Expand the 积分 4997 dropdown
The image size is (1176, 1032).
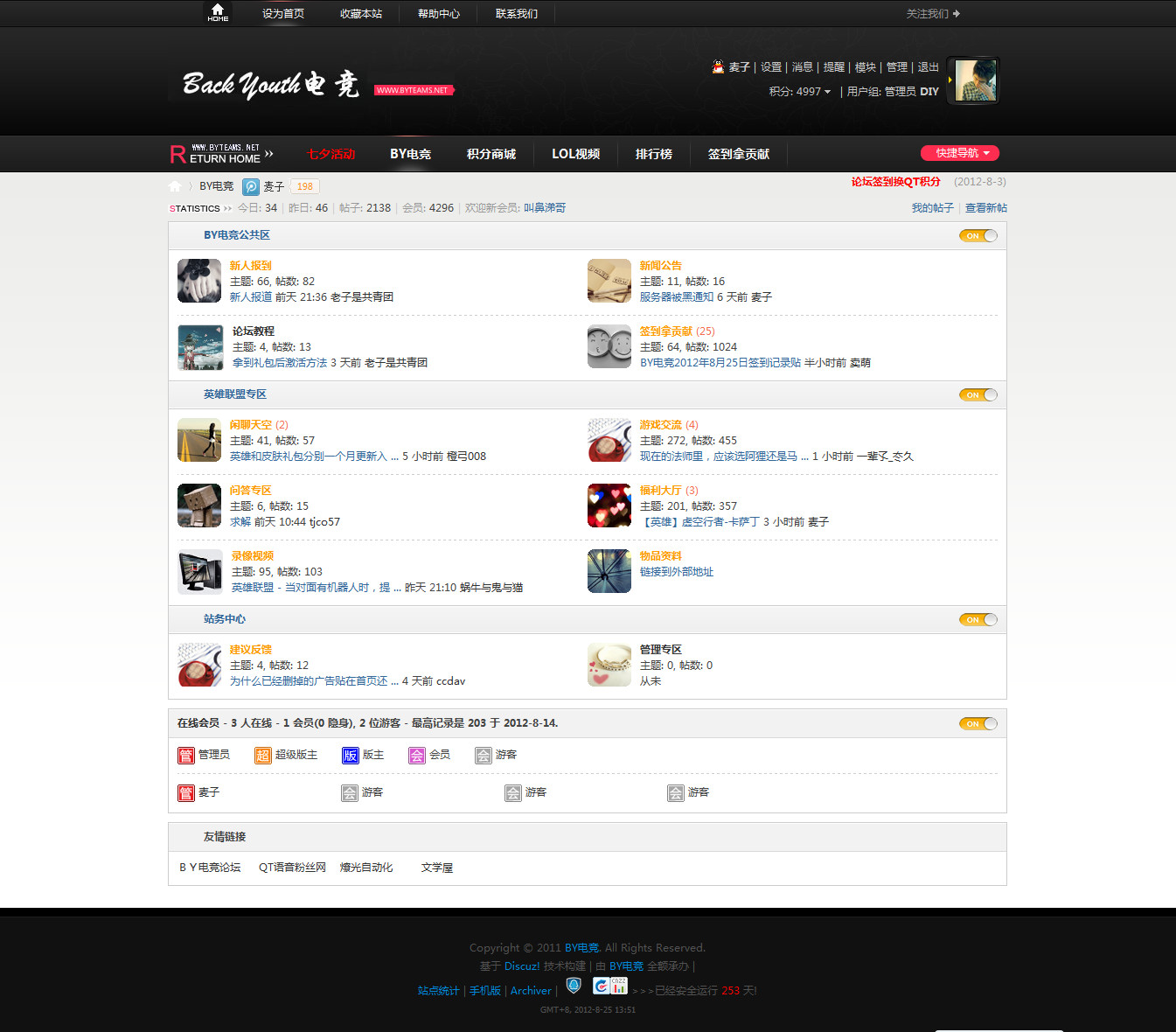(x=800, y=91)
